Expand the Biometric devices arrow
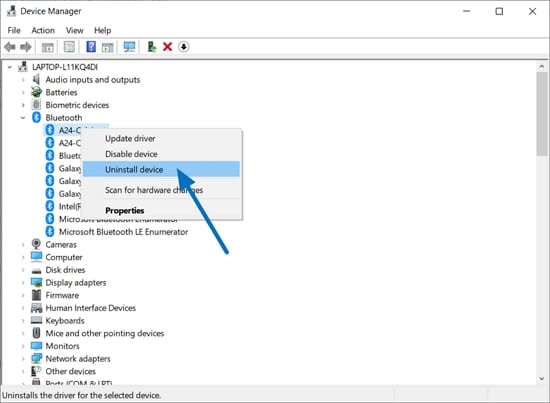 [x=23, y=105]
